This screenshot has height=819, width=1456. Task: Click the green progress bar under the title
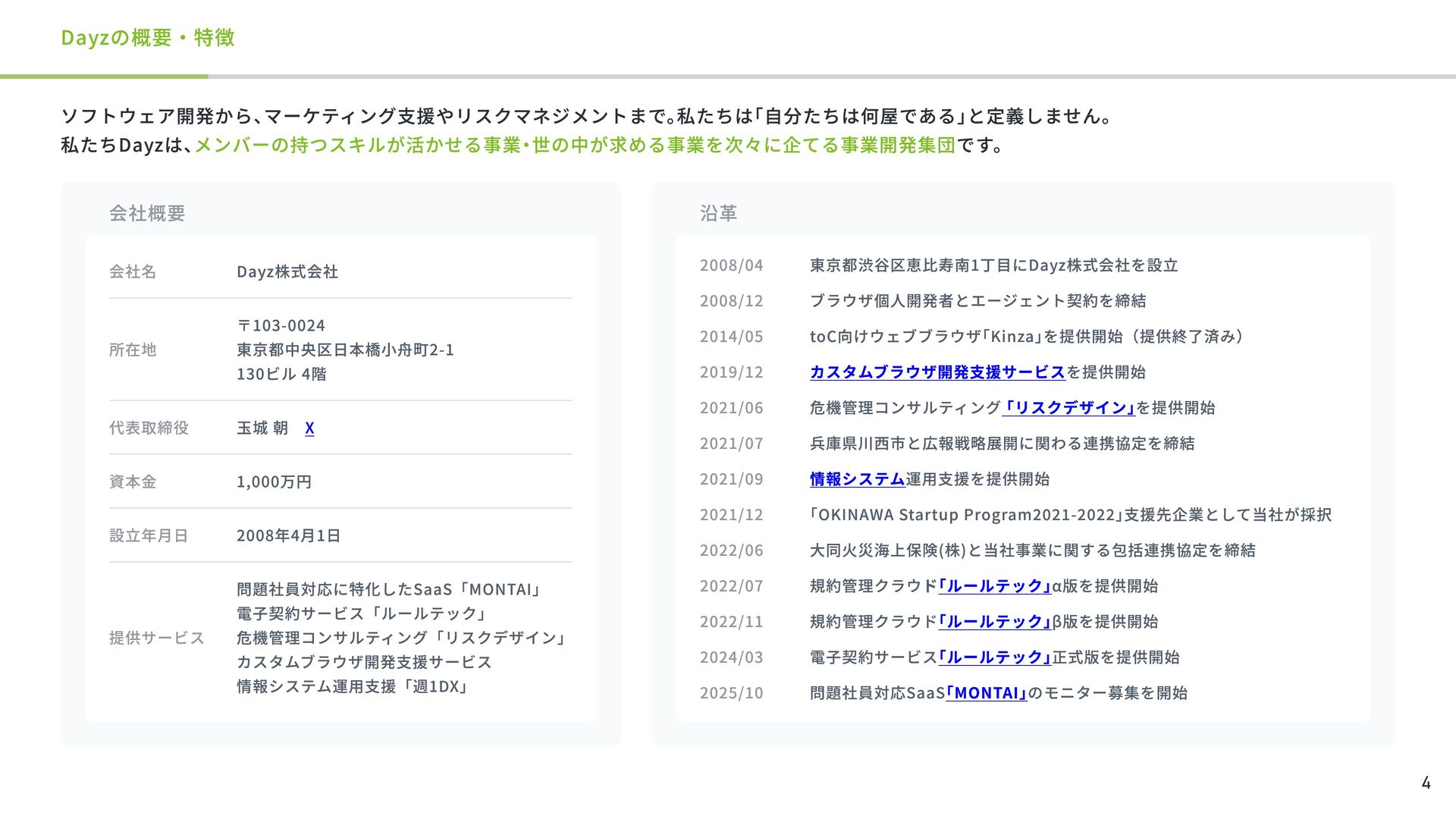[x=104, y=77]
